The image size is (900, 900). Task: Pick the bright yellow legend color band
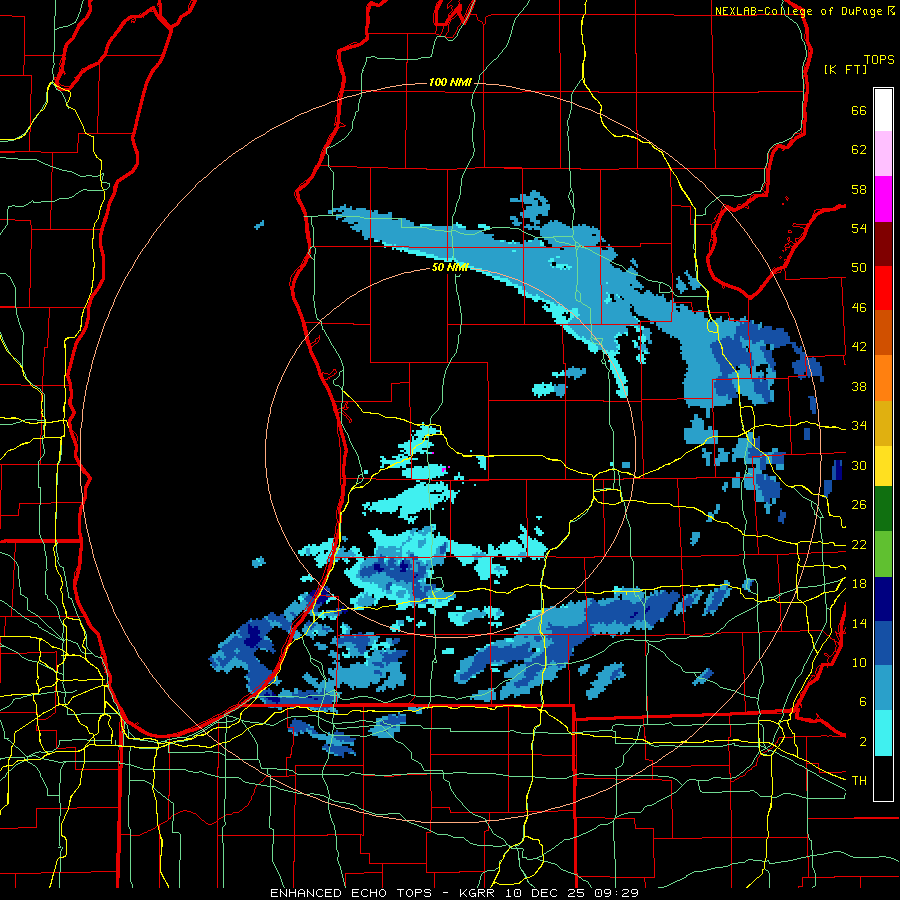click(883, 466)
